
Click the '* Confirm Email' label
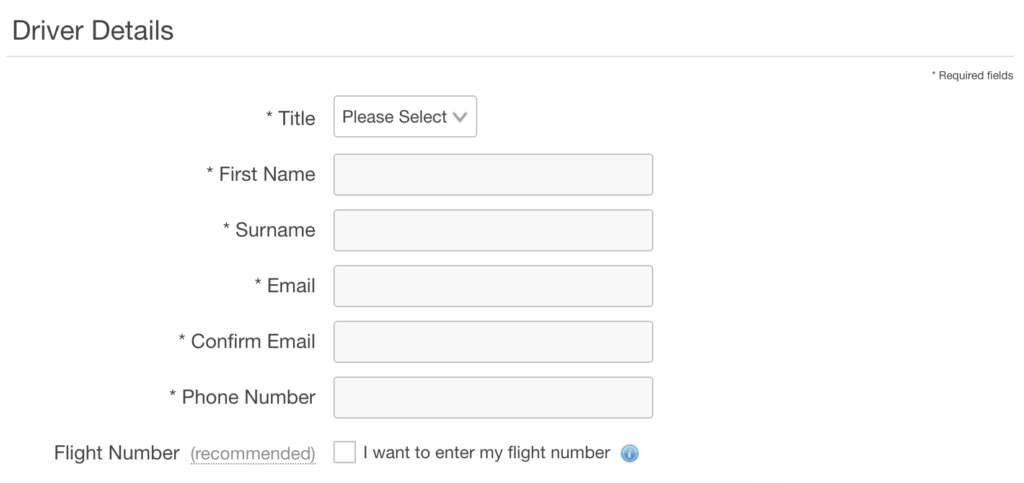(x=247, y=341)
